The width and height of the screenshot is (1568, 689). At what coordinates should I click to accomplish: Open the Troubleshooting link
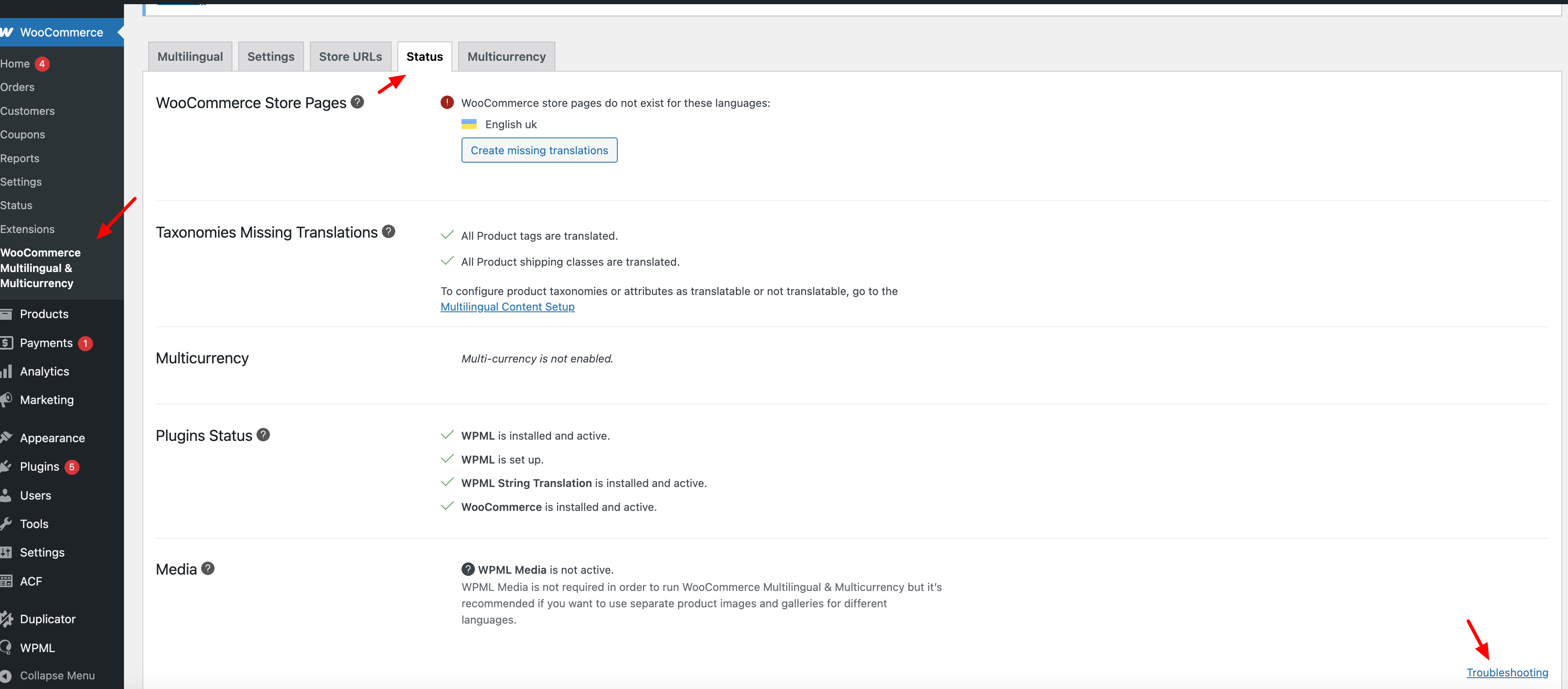[x=1507, y=673]
